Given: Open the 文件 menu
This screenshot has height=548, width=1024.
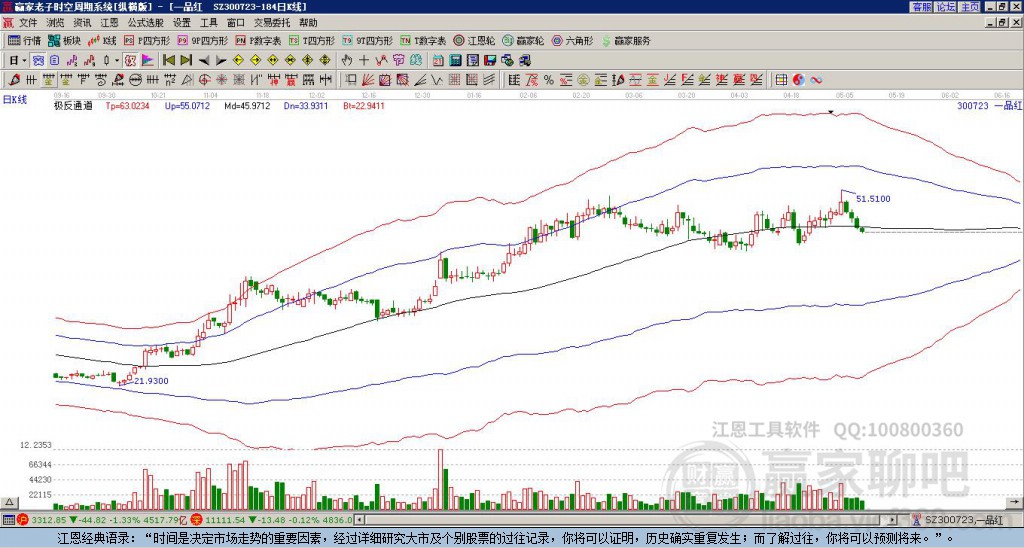Looking at the screenshot, I should [28, 23].
